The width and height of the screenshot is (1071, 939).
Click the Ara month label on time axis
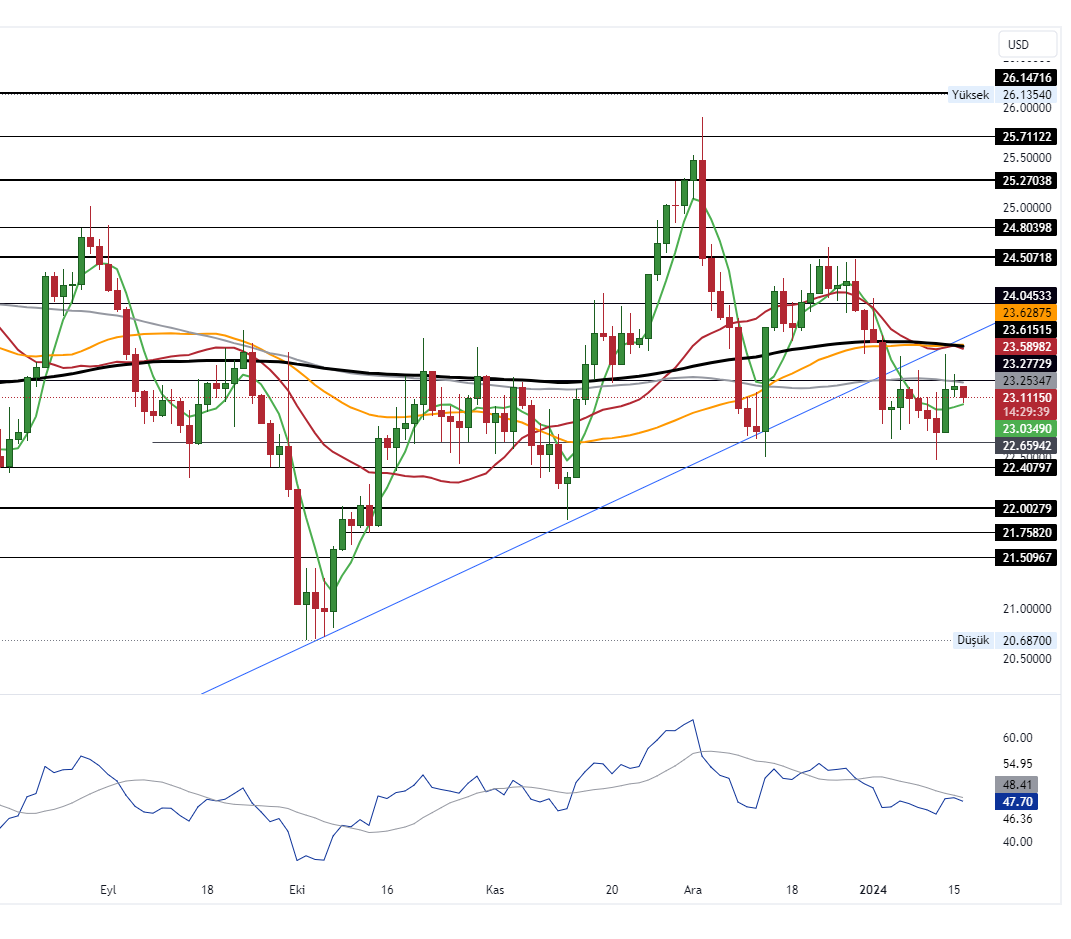(x=693, y=890)
